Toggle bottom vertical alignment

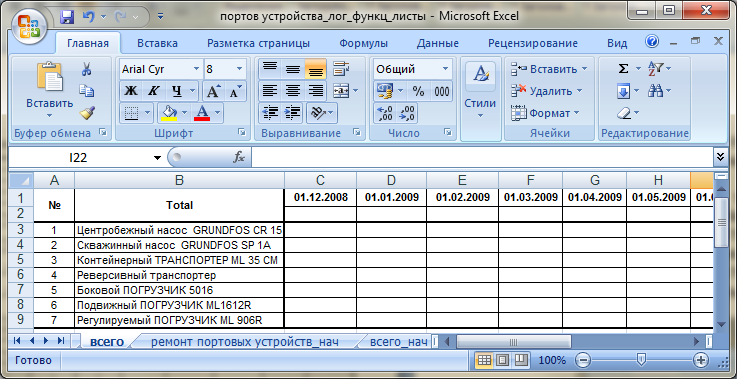coord(316,69)
